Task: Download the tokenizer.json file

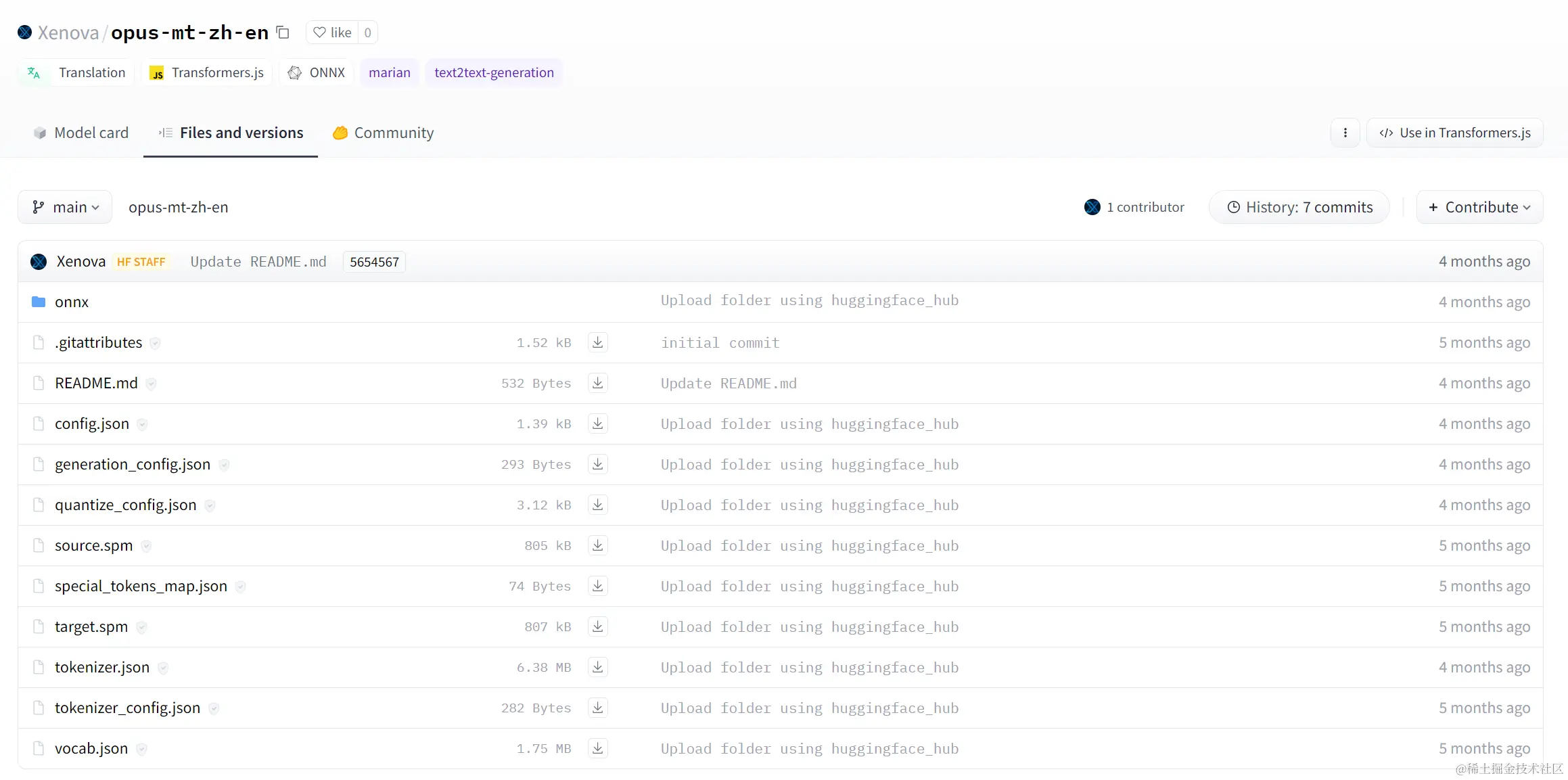Action: click(597, 667)
